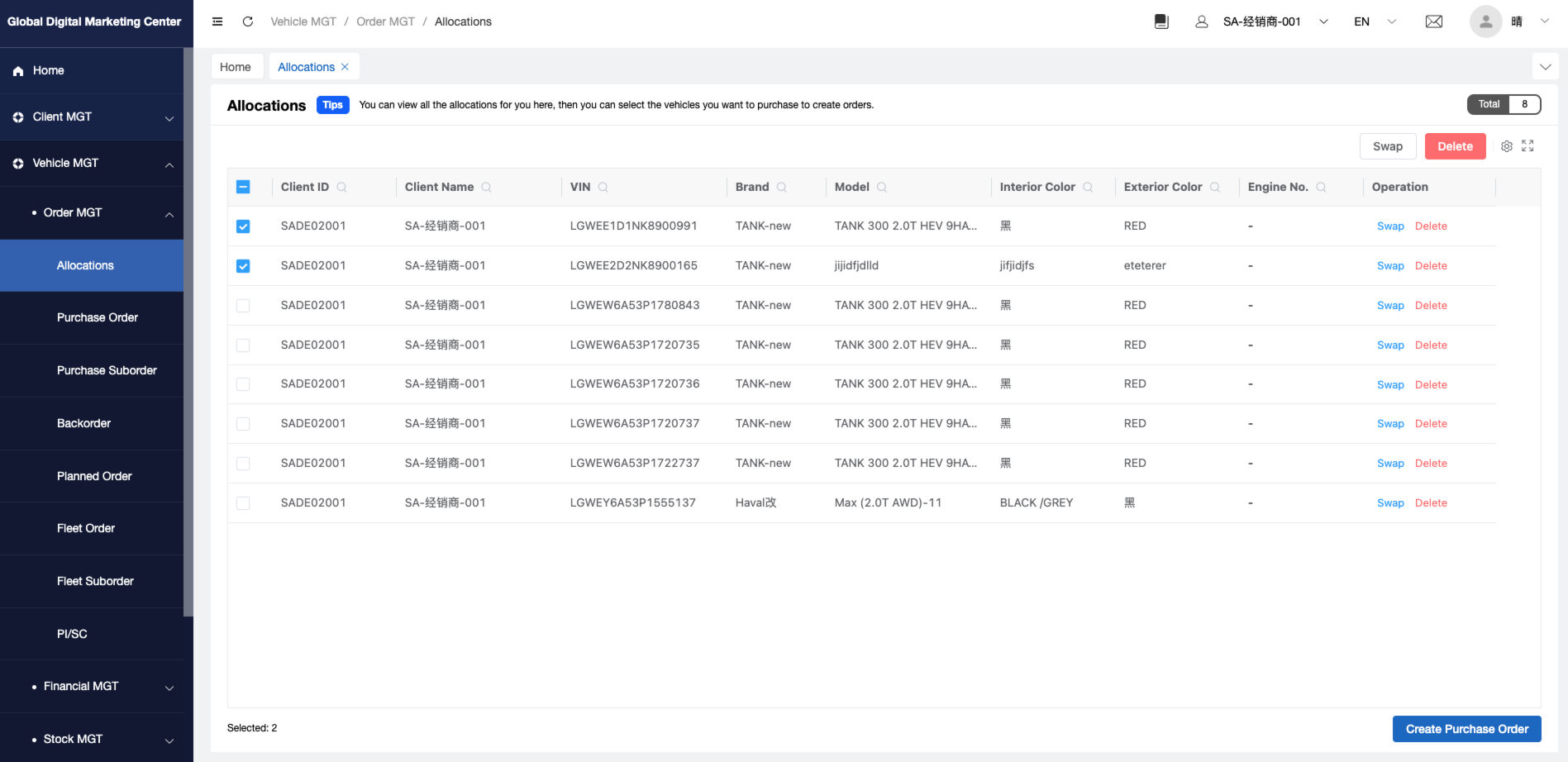1568x762 pixels.
Task: Click the page refresh icon
Action: (248, 21)
